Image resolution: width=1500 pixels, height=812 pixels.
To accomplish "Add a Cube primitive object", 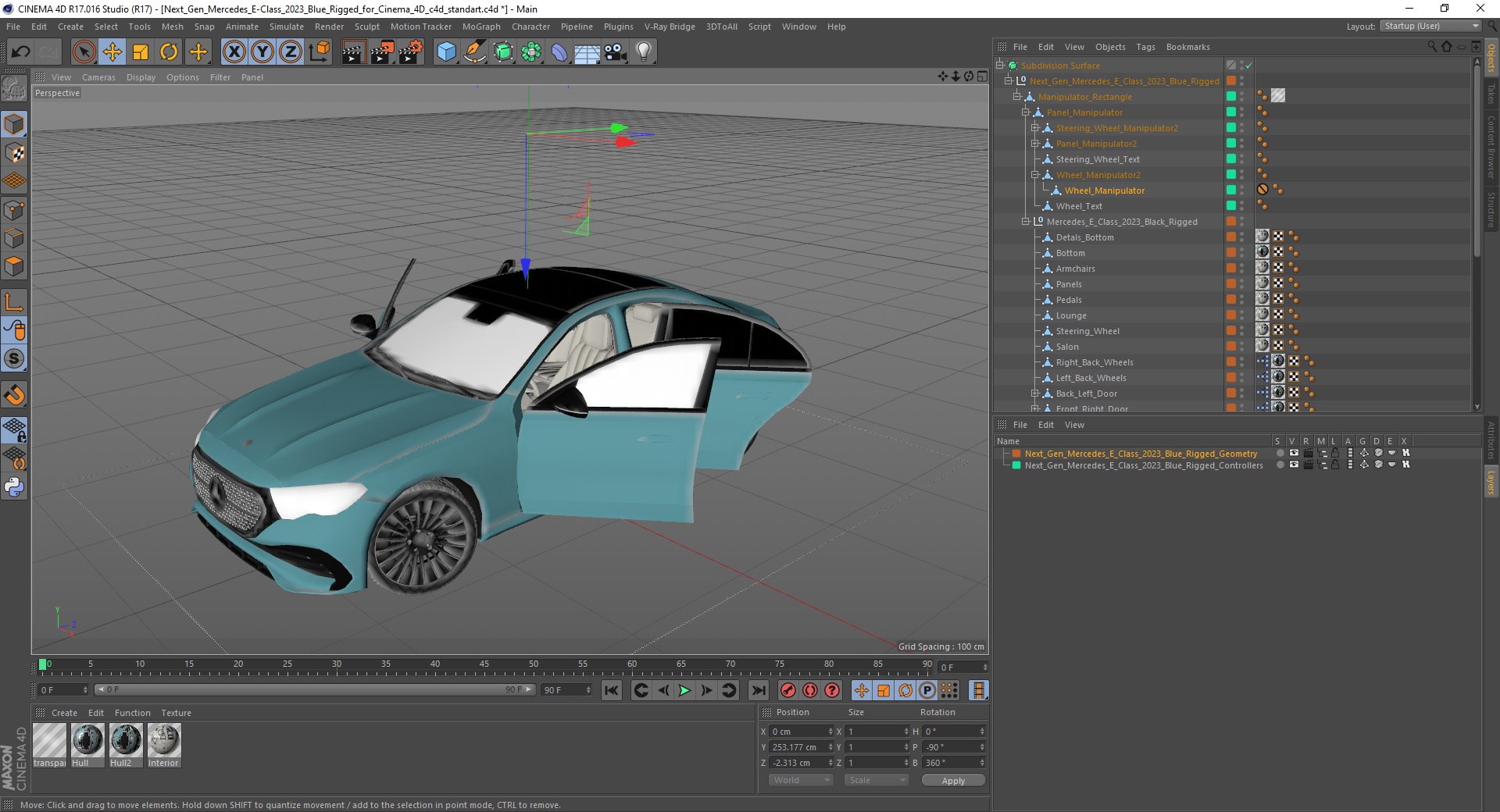I will [x=446, y=52].
